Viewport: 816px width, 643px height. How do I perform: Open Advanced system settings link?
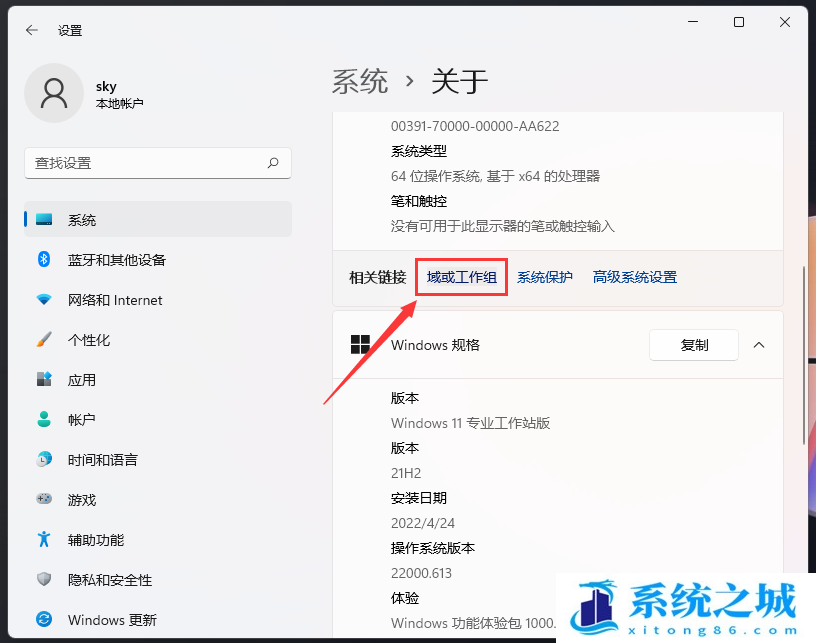pos(635,277)
